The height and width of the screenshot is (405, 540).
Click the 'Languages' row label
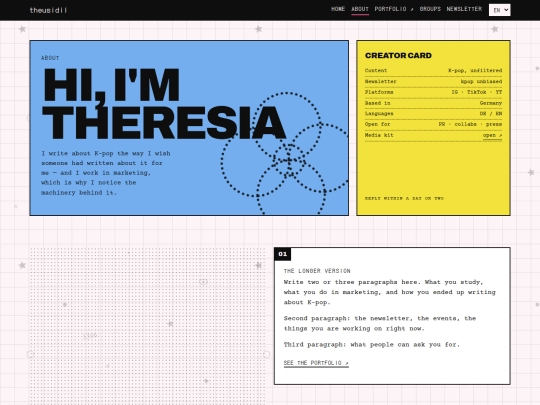(379, 114)
